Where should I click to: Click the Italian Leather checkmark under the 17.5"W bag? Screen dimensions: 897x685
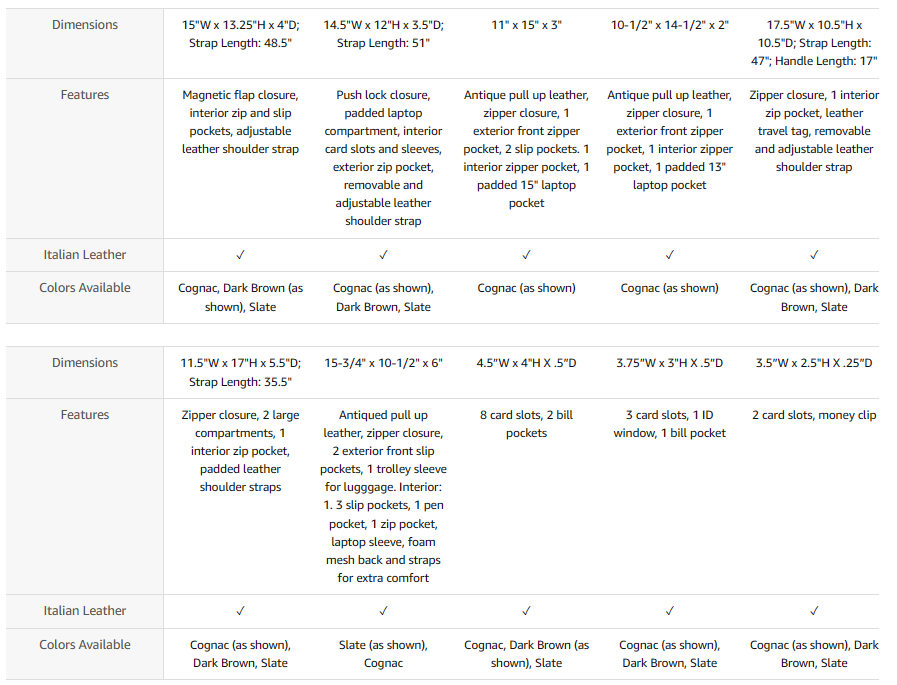pos(814,255)
